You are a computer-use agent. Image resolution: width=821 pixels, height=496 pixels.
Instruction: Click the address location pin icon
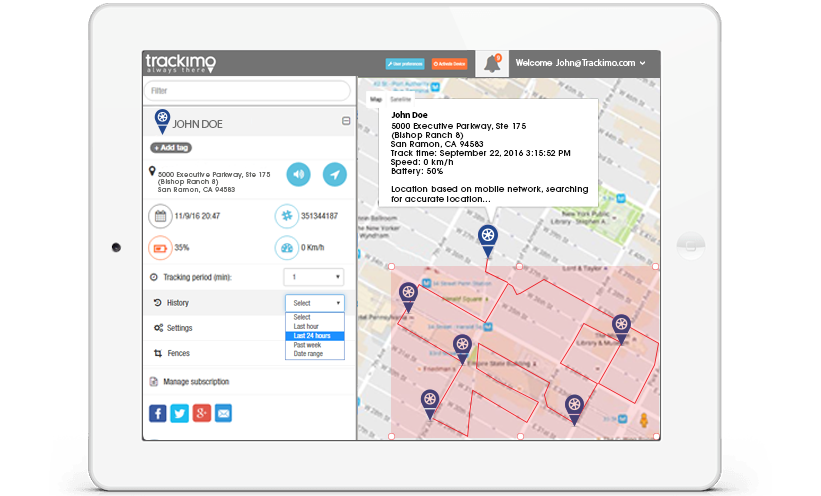click(152, 171)
